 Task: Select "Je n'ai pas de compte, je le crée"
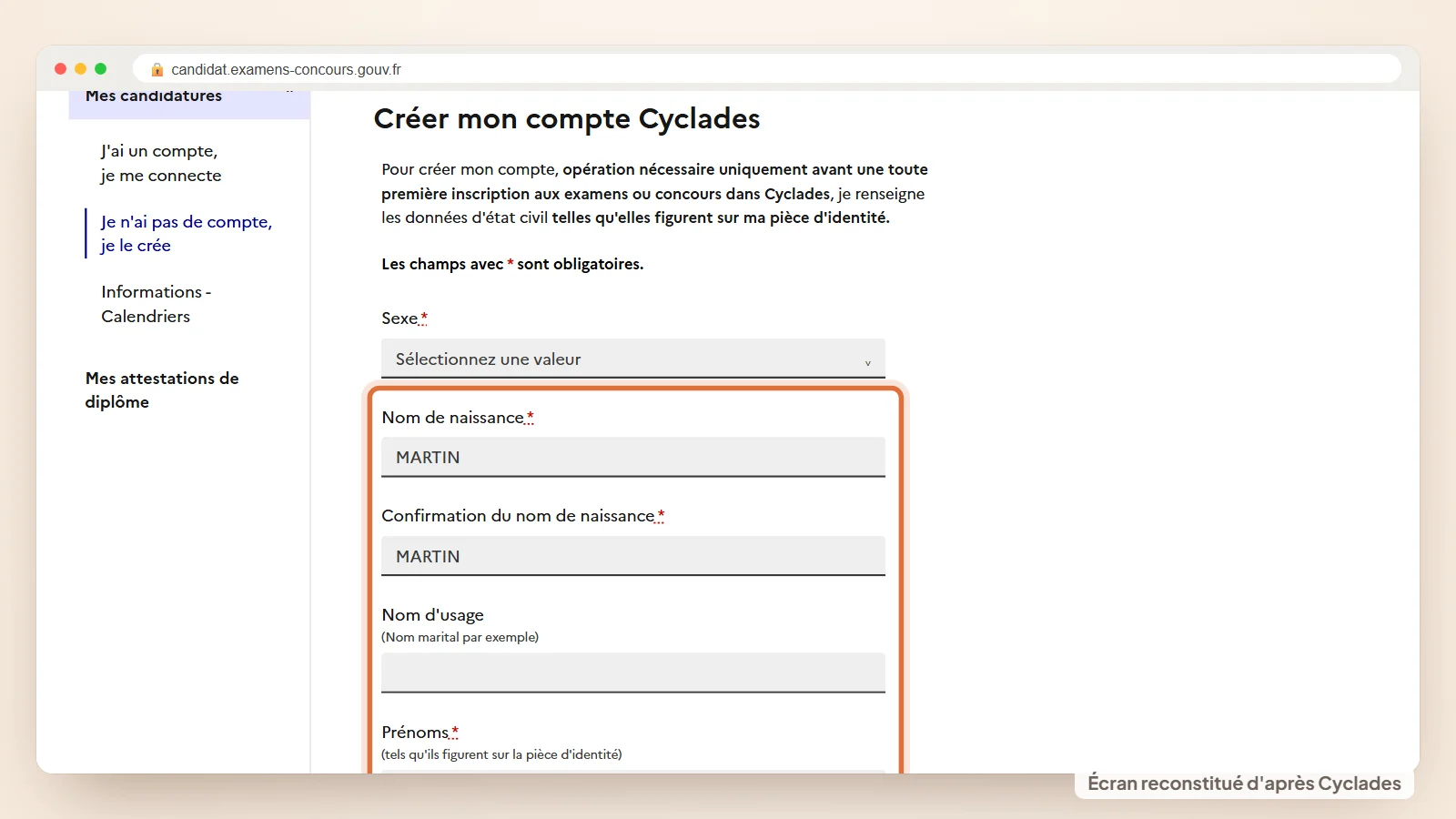[x=187, y=234]
